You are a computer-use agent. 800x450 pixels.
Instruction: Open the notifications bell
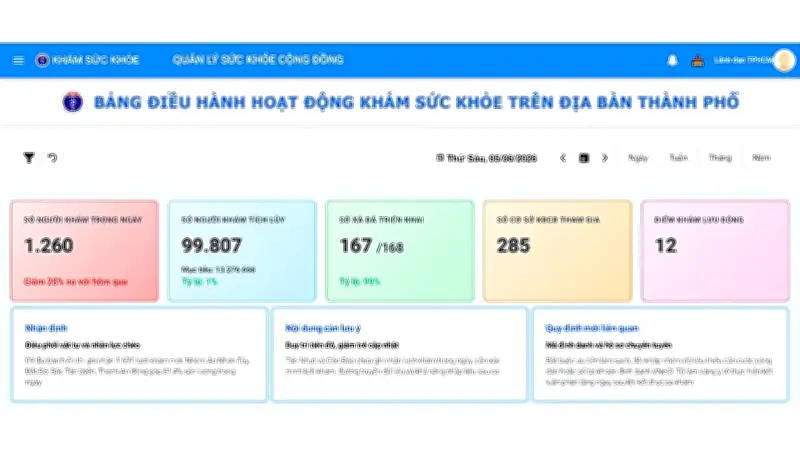pyautogui.click(x=672, y=60)
